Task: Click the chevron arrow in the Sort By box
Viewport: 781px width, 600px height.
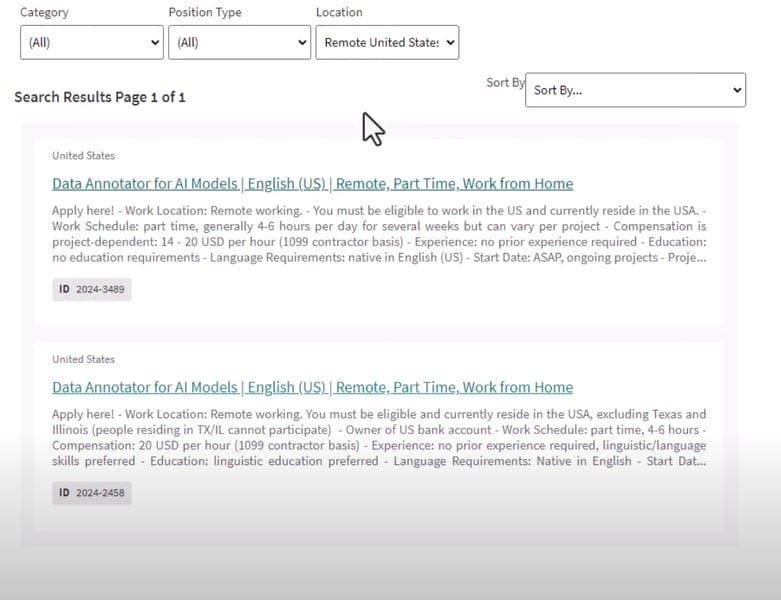Action: tap(737, 90)
